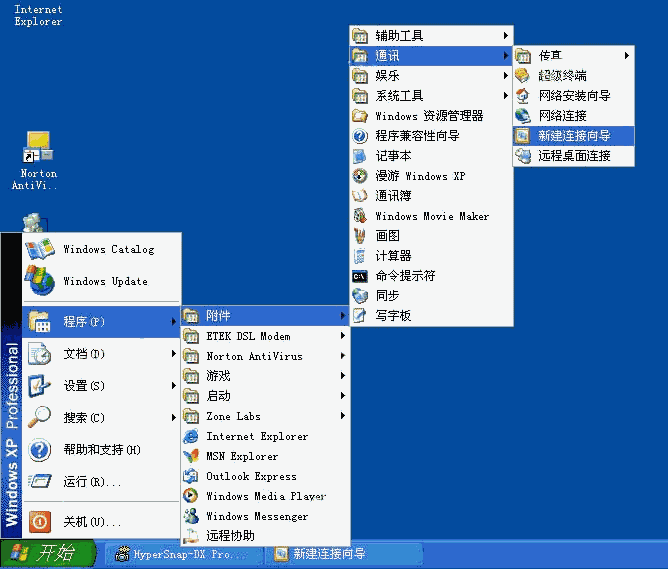Click the '命令提示符' text label
The width and height of the screenshot is (668, 569).
coord(405,276)
